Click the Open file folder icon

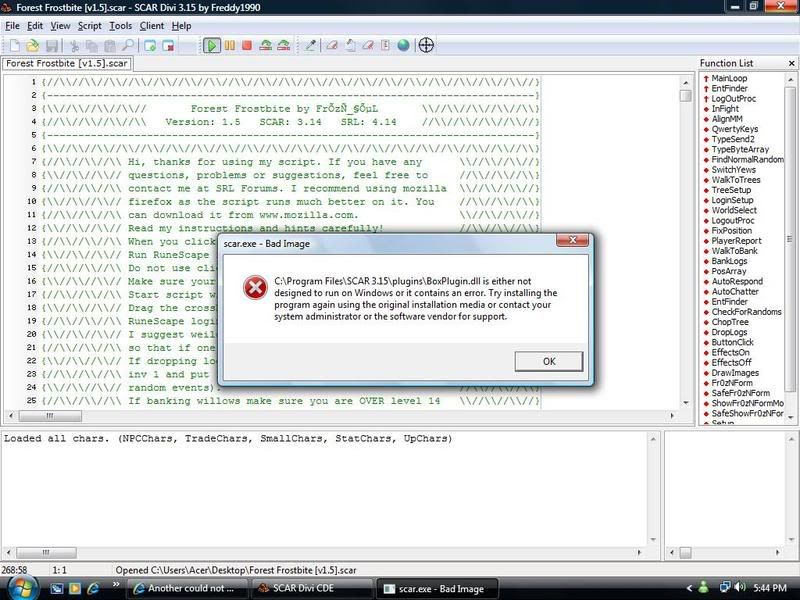(33, 45)
